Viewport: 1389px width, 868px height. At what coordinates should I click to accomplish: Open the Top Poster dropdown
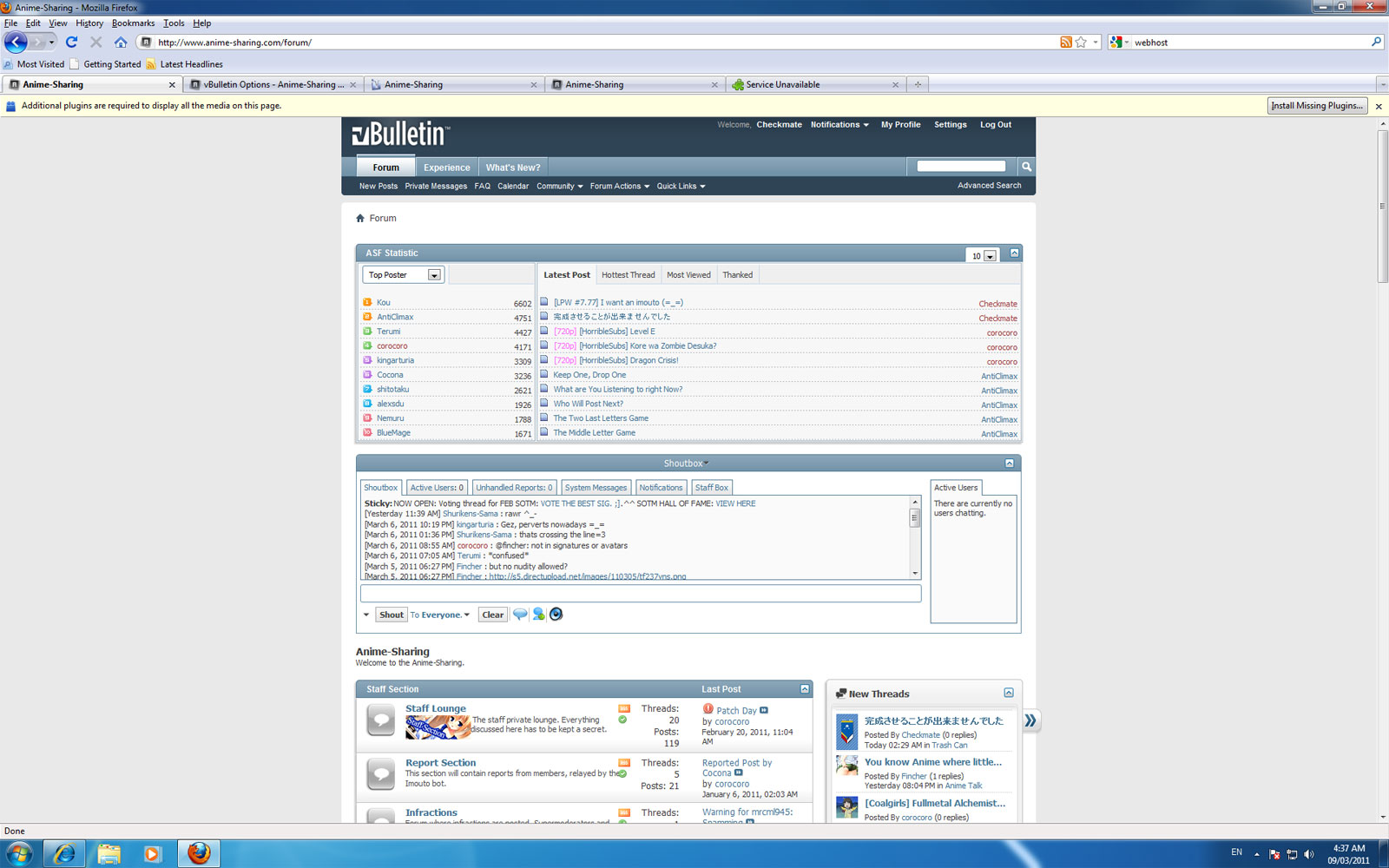click(x=404, y=274)
